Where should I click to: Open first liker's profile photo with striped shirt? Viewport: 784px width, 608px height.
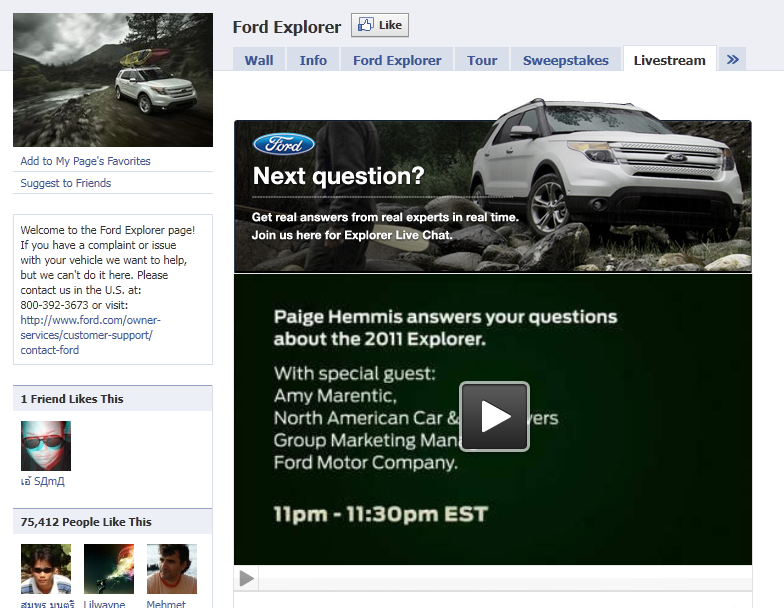[46, 569]
